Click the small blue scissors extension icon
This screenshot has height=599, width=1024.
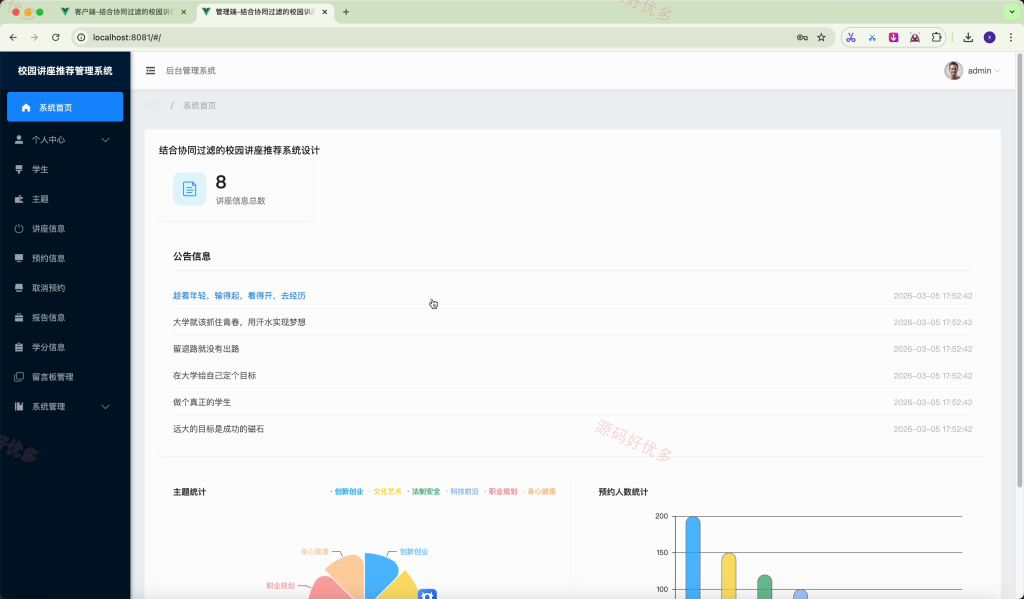point(872,38)
